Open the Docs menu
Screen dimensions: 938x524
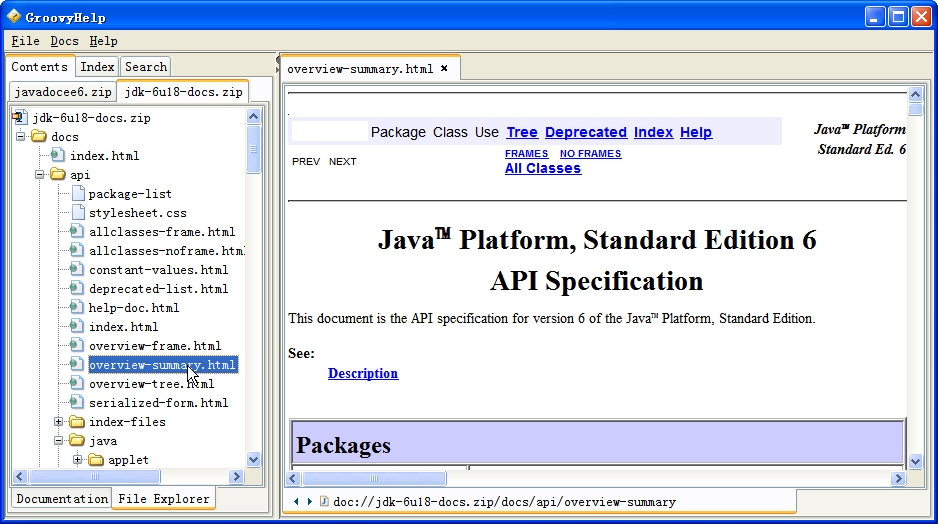[x=65, y=41]
